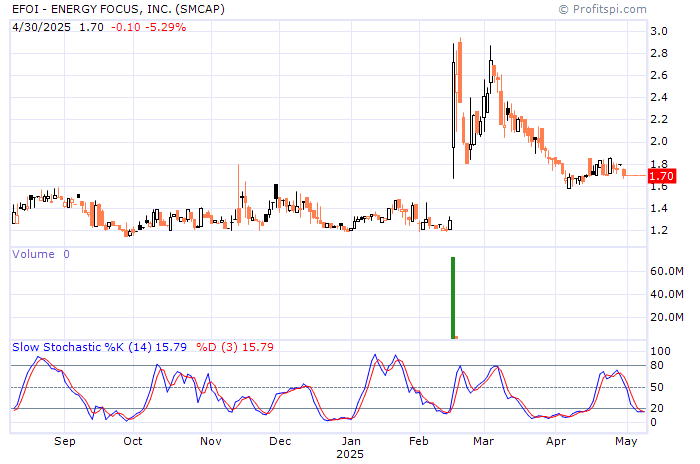This screenshot has width=700, height=464.
Task: Click the price change '-0.10'
Action: point(125,27)
